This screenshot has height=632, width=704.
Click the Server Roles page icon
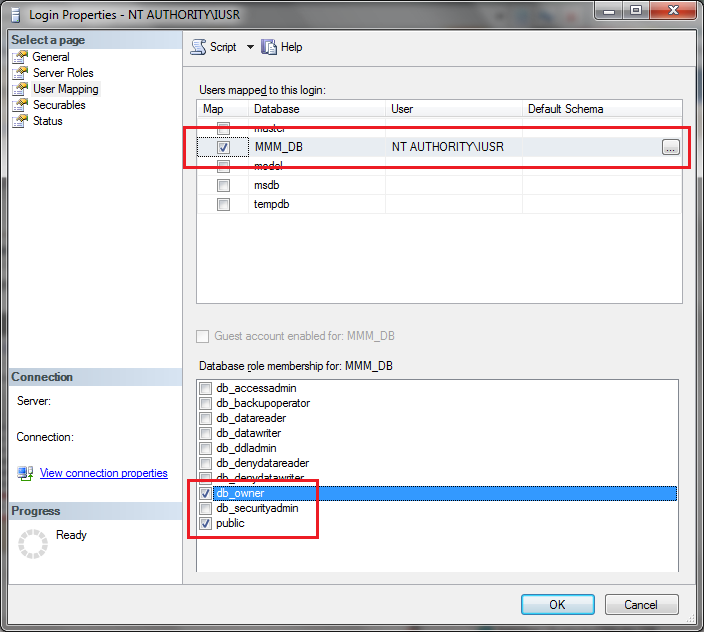tap(20, 73)
